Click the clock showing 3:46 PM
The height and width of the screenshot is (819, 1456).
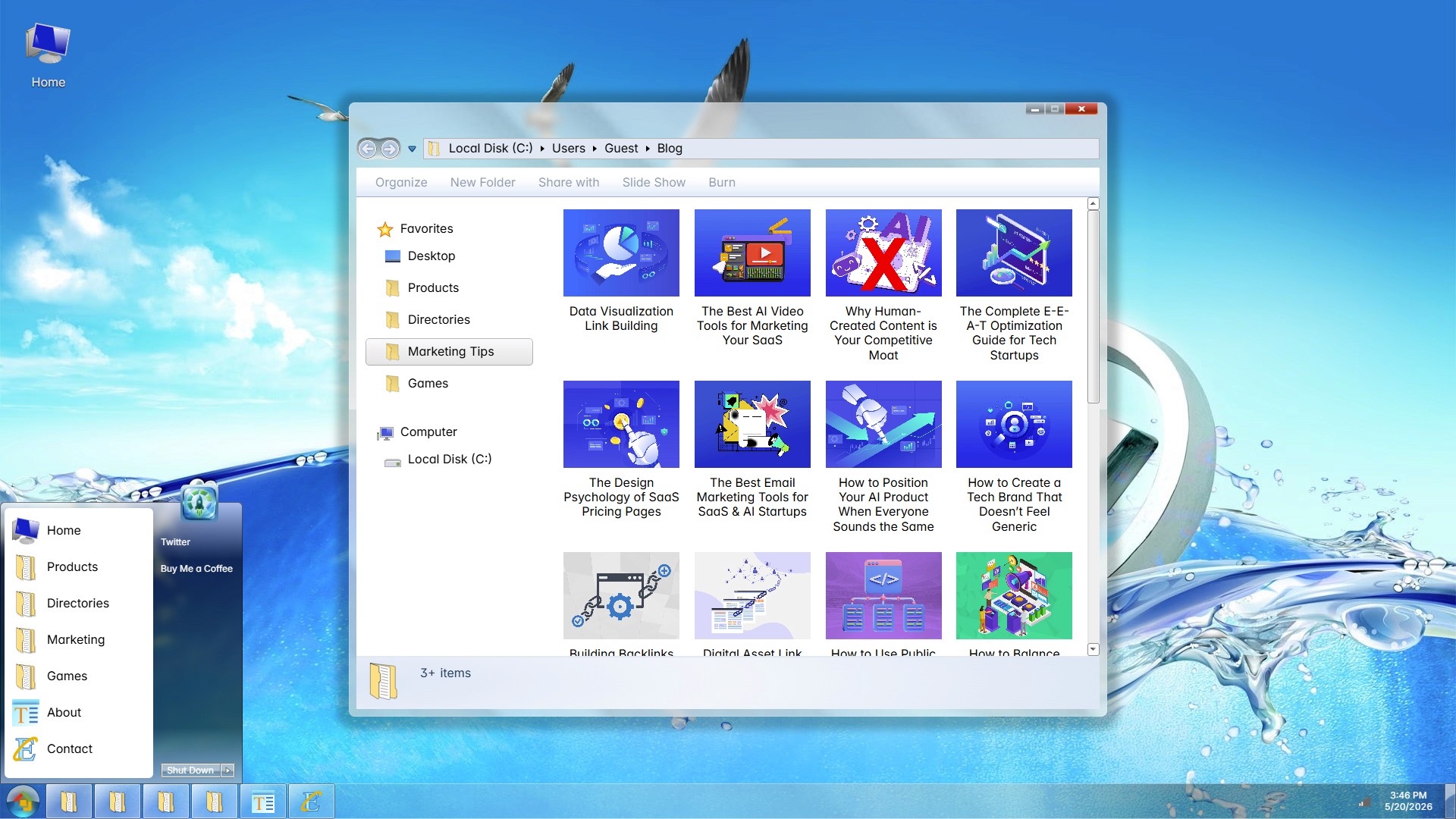(x=1408, y=802)
